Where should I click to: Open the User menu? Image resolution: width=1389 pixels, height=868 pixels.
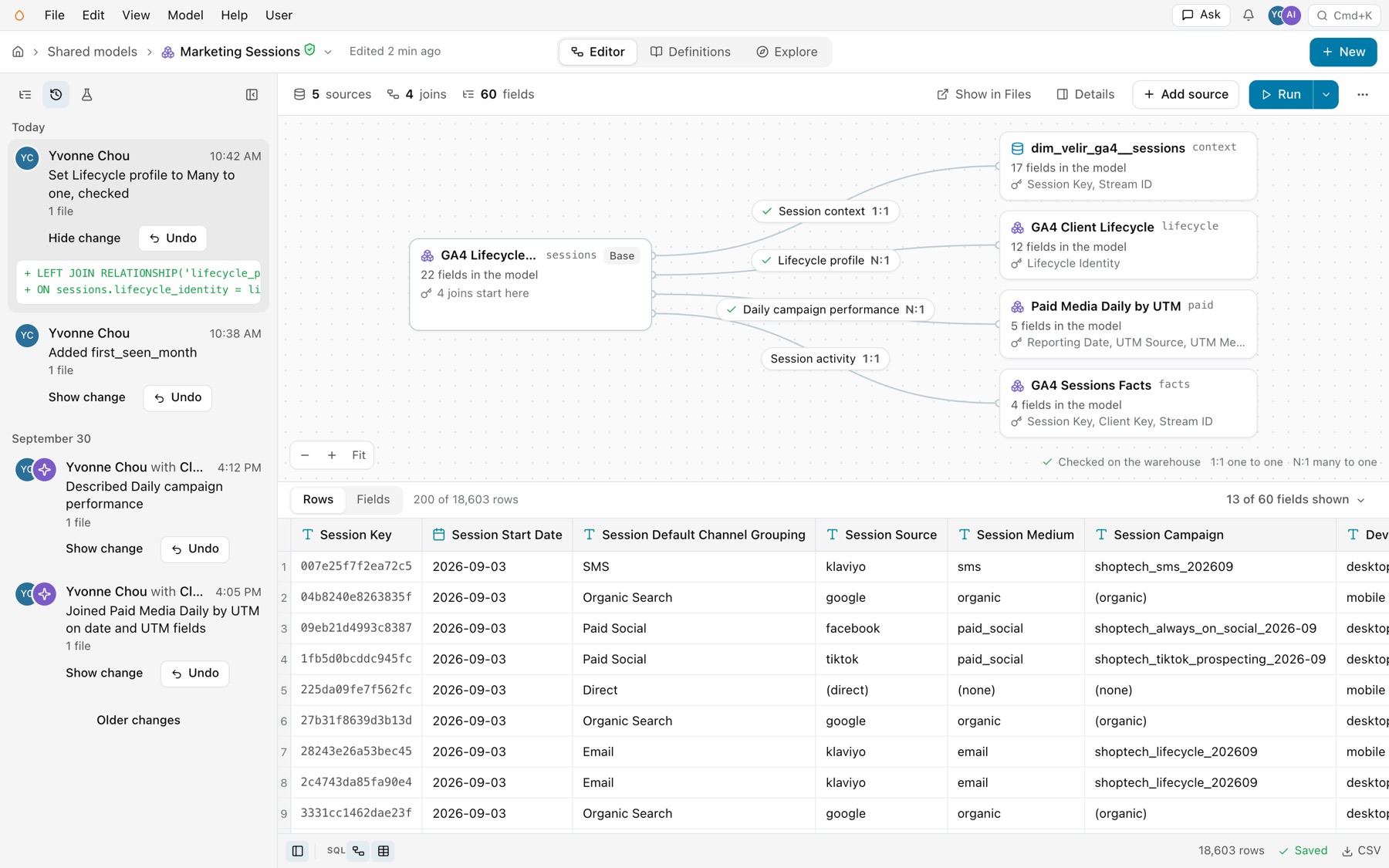(279, 15)
